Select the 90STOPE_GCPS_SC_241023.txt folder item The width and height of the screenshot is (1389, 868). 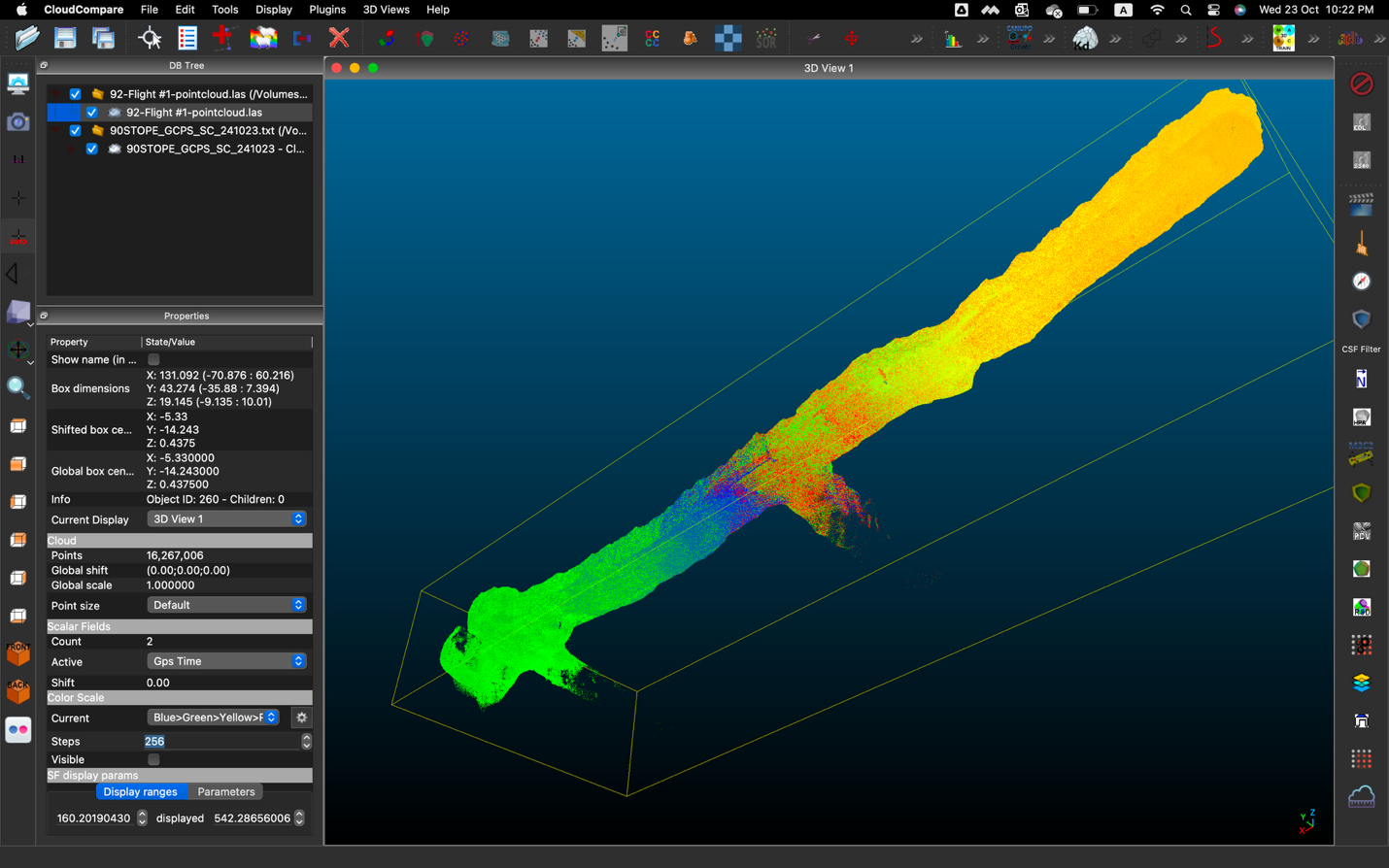pos(207,130)
